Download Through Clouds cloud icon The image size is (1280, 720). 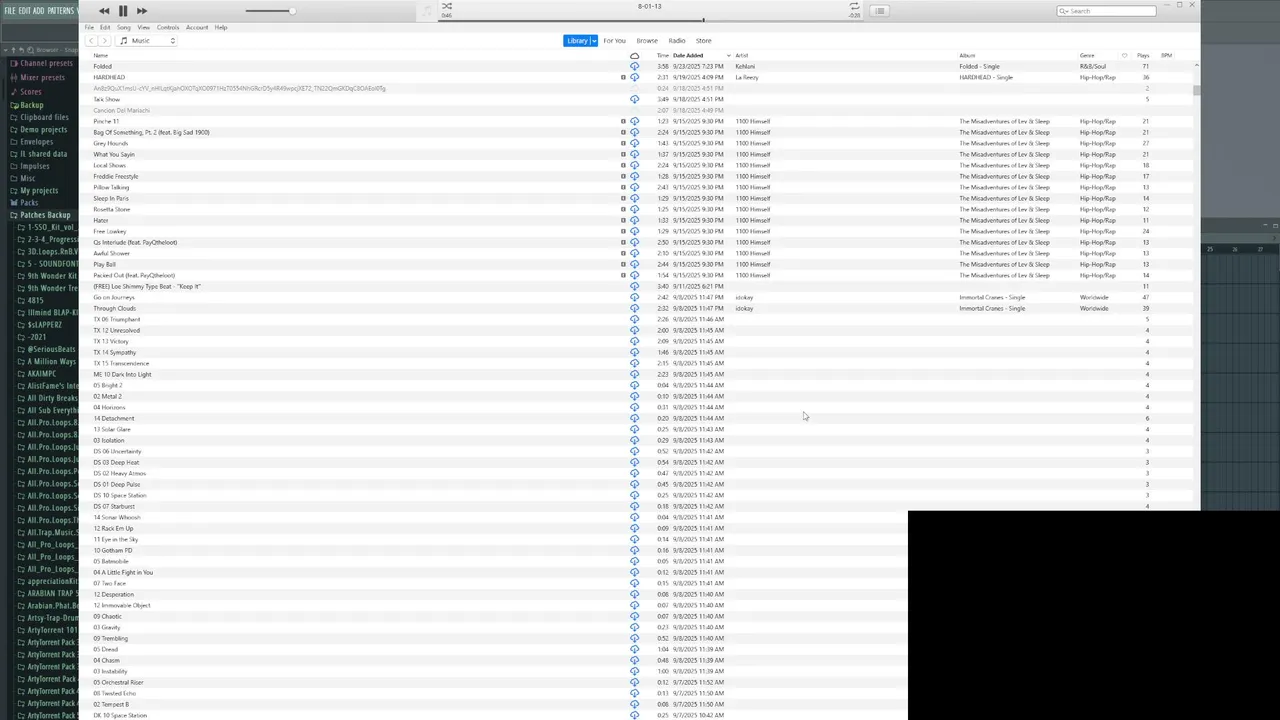tap(634, 308)
